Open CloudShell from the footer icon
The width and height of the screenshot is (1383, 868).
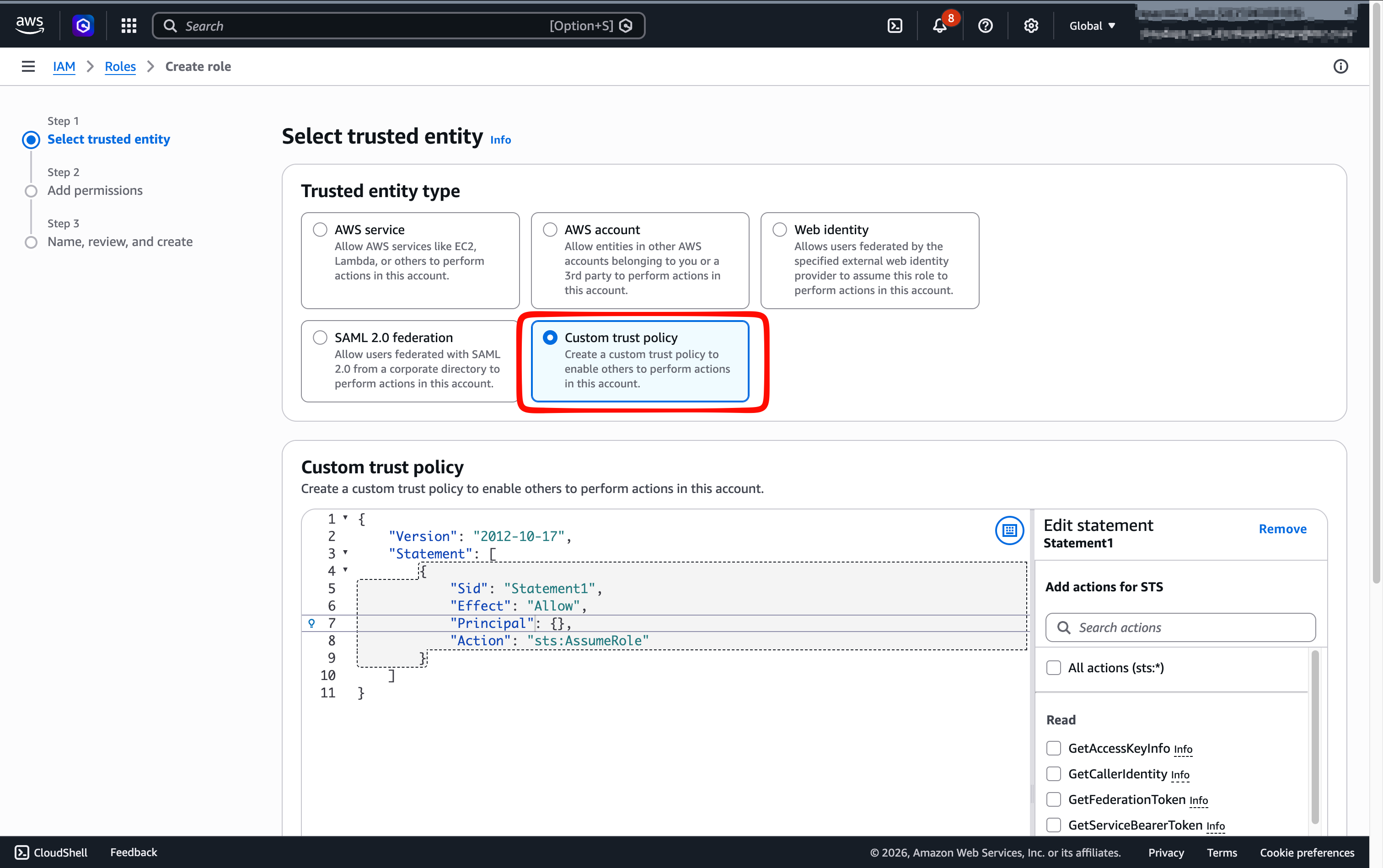pyautogui.click(x=22, y=852)
